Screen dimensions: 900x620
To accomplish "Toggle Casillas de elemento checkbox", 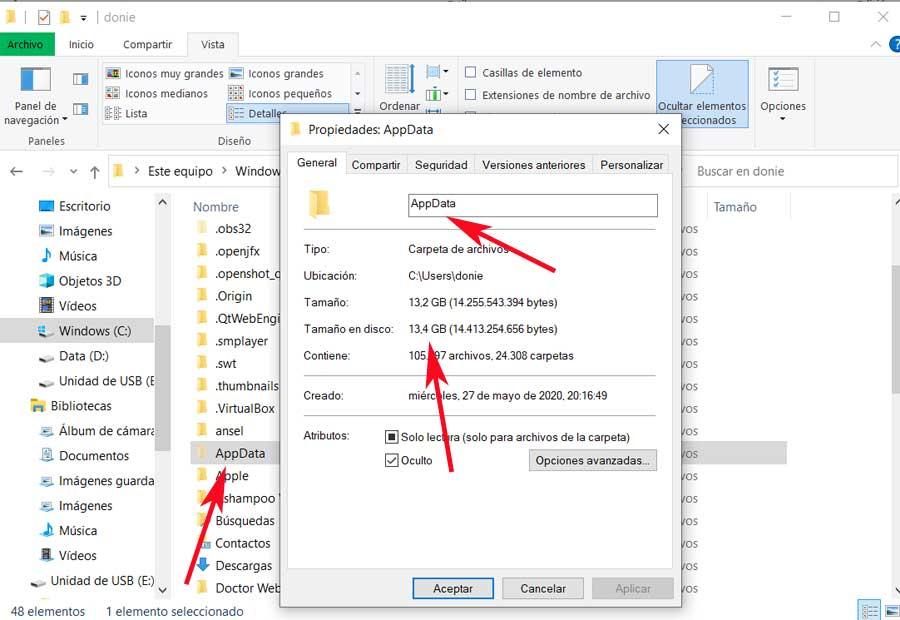I will (x=471, y=72).
